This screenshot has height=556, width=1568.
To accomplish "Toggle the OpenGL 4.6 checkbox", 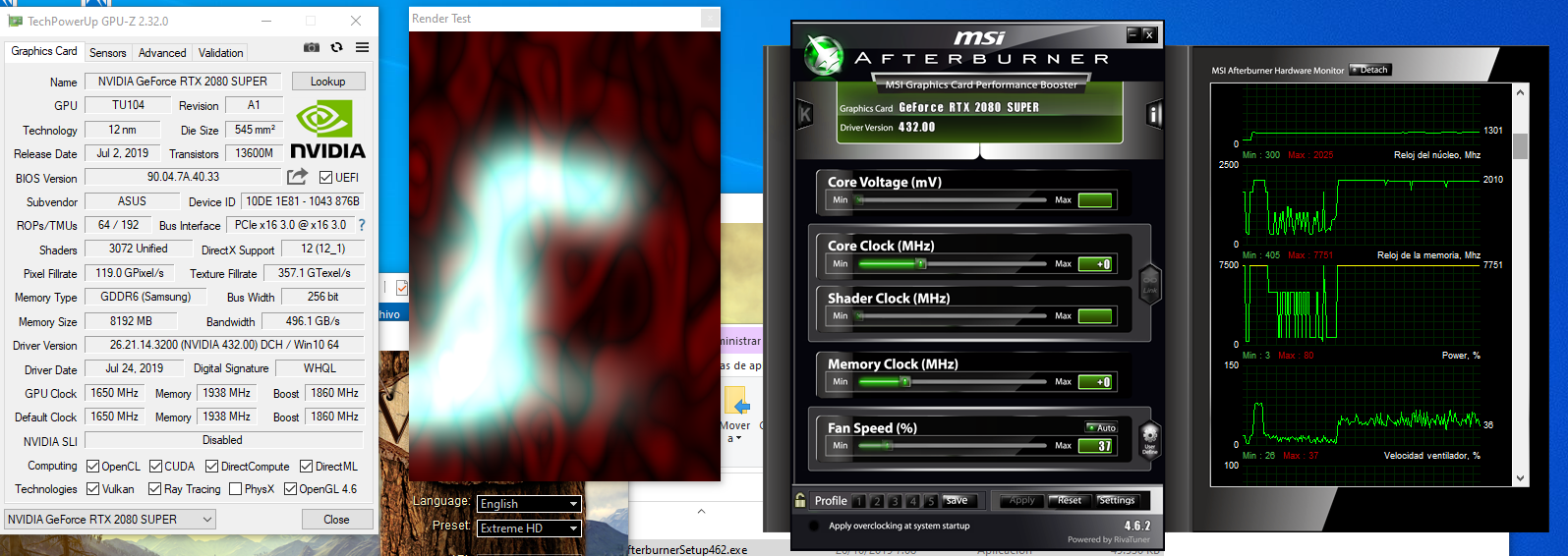I will pyautogui.click(x=290, y=489).
